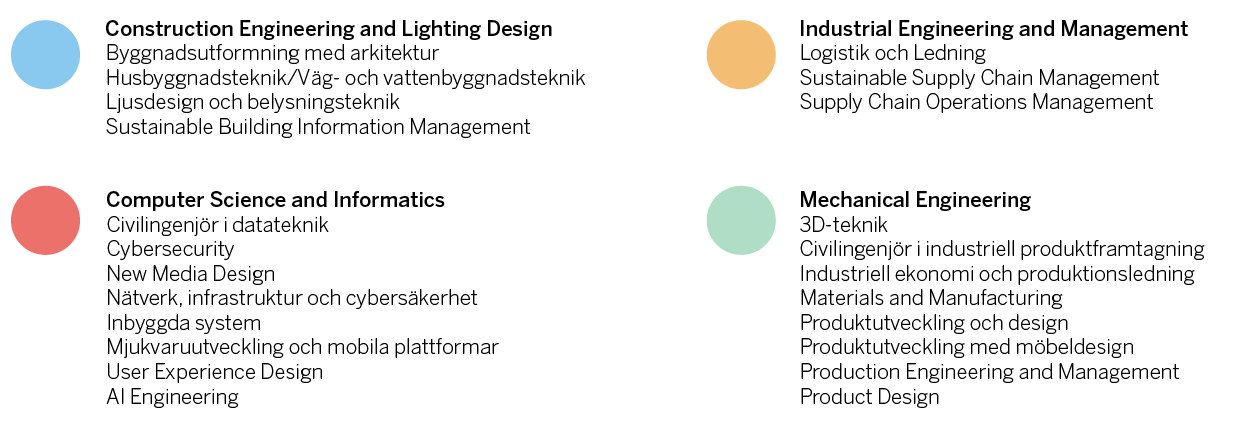Click the AI Engineering programme
The height and width of the screenshot is (428, 1246).
point(172,397)
